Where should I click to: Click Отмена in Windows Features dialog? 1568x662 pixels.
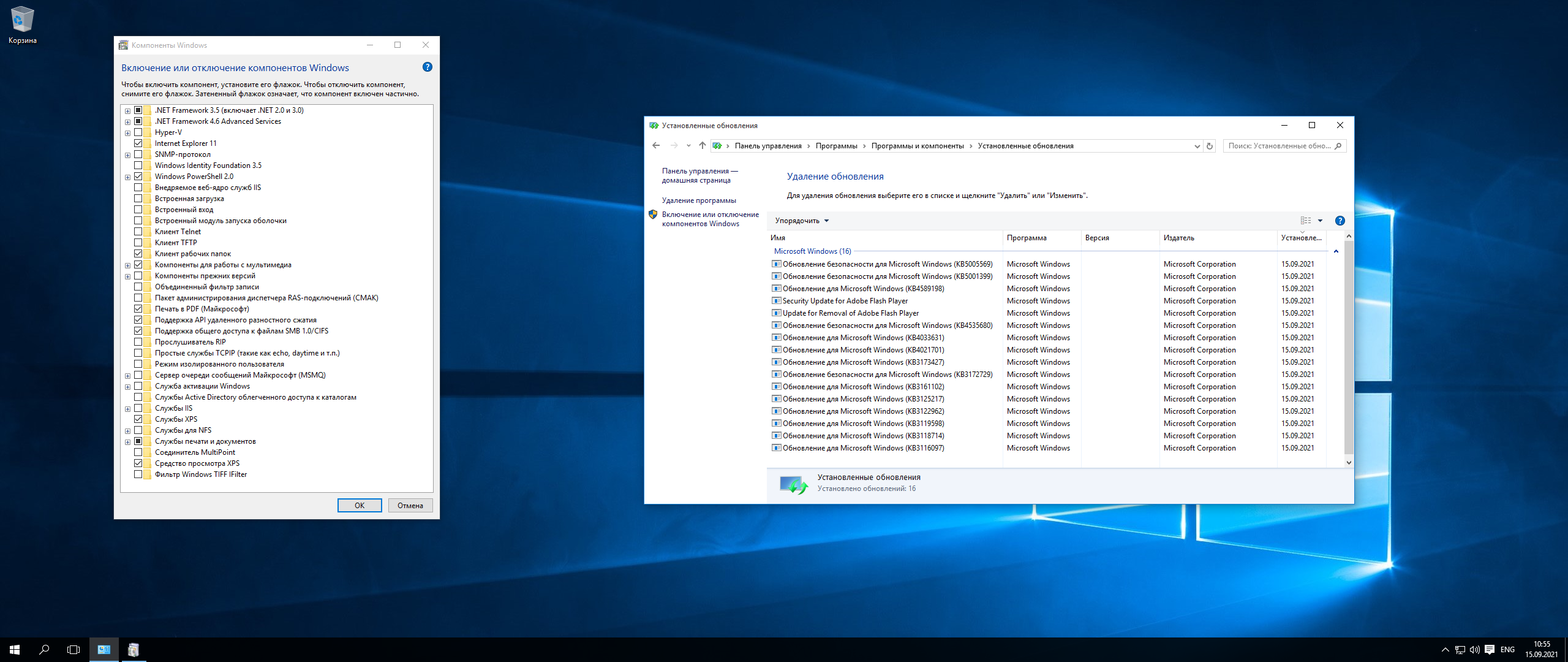410,506
